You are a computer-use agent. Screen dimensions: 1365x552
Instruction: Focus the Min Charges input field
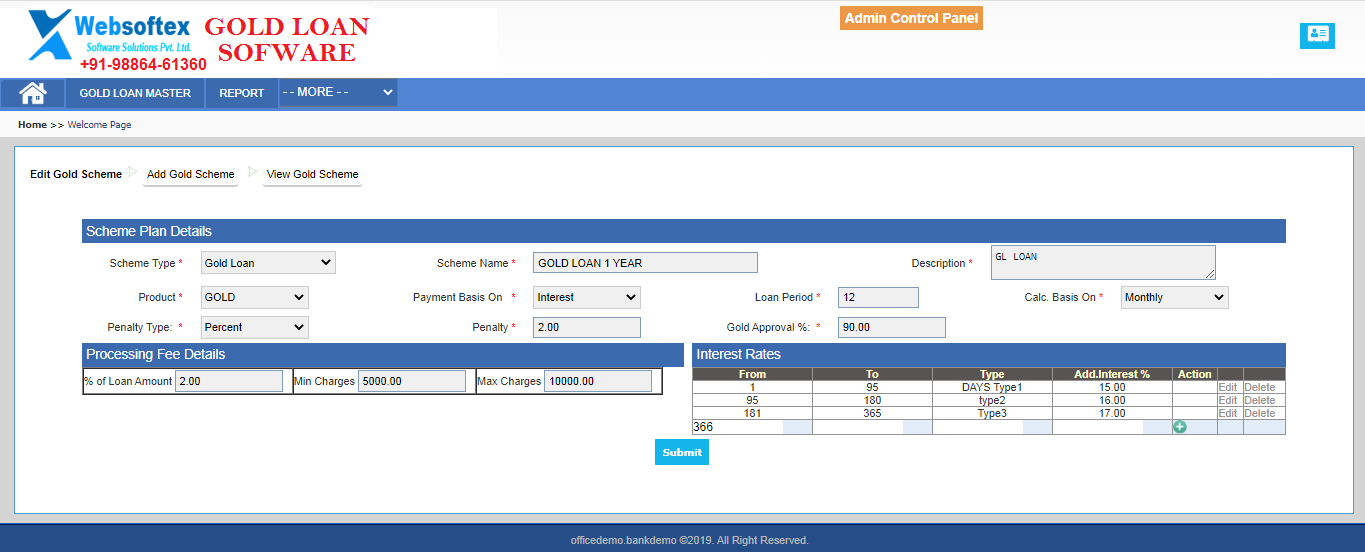pos(412,381)
